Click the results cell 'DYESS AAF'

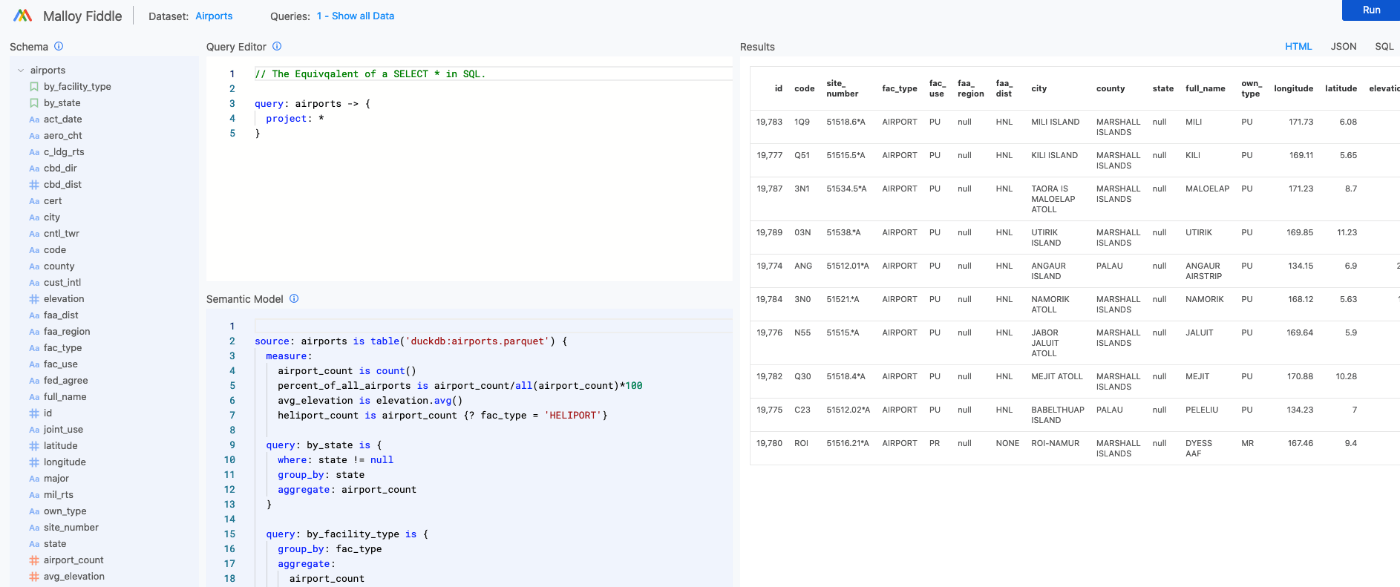tap(1198, 448)
